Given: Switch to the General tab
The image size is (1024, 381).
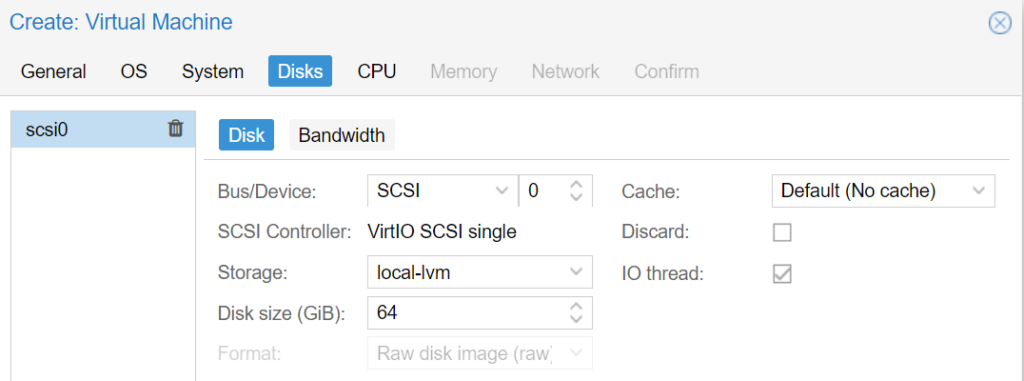Looking at the screenshot, I should [x=54, y=71].
